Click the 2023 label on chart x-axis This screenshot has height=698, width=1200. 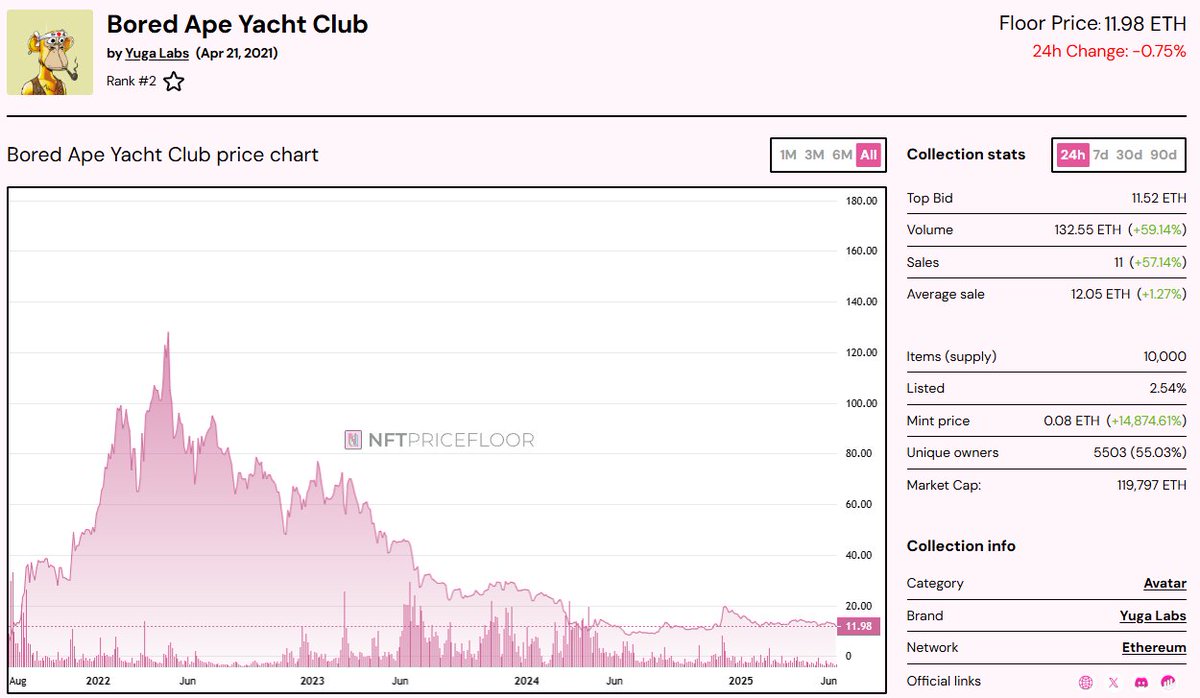click(313, 680)
